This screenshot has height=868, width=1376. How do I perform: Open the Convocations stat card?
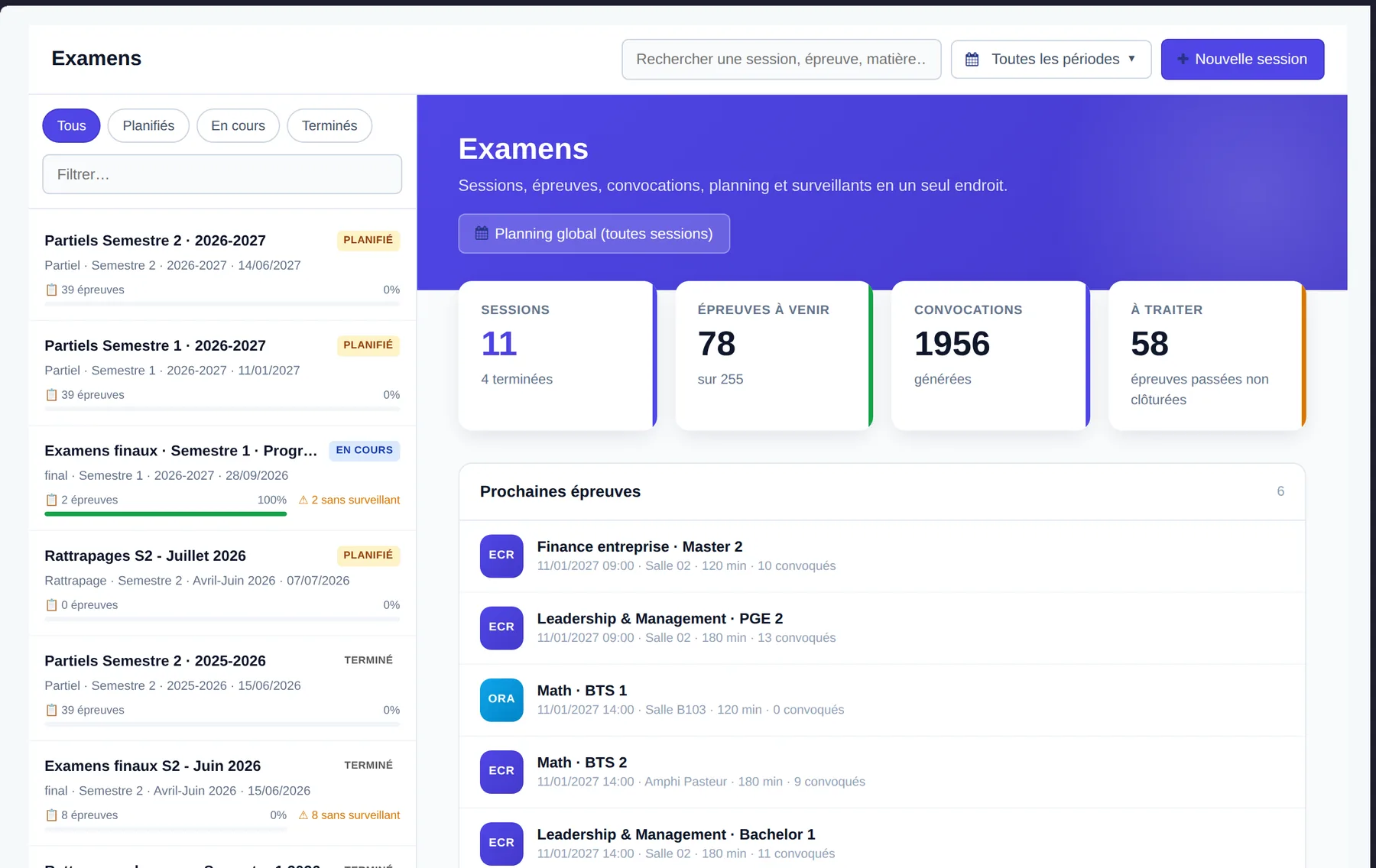pyautogui.click(x=990, y=355)
